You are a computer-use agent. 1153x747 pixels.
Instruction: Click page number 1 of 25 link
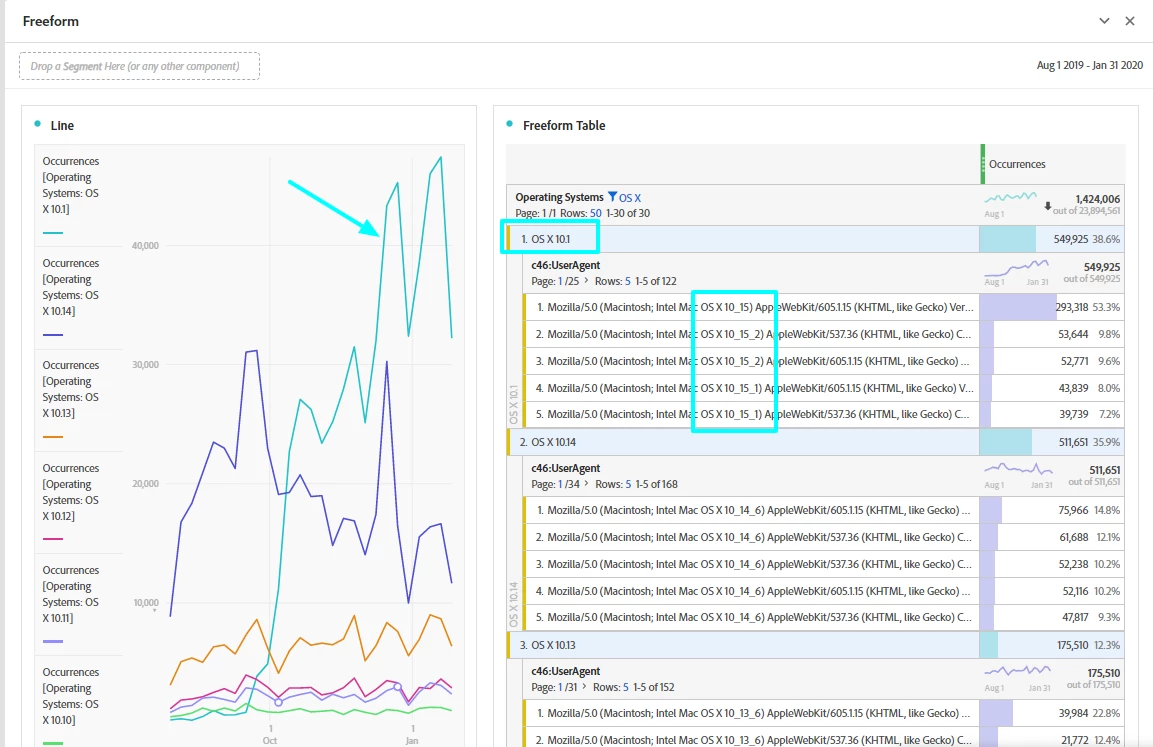560,281
